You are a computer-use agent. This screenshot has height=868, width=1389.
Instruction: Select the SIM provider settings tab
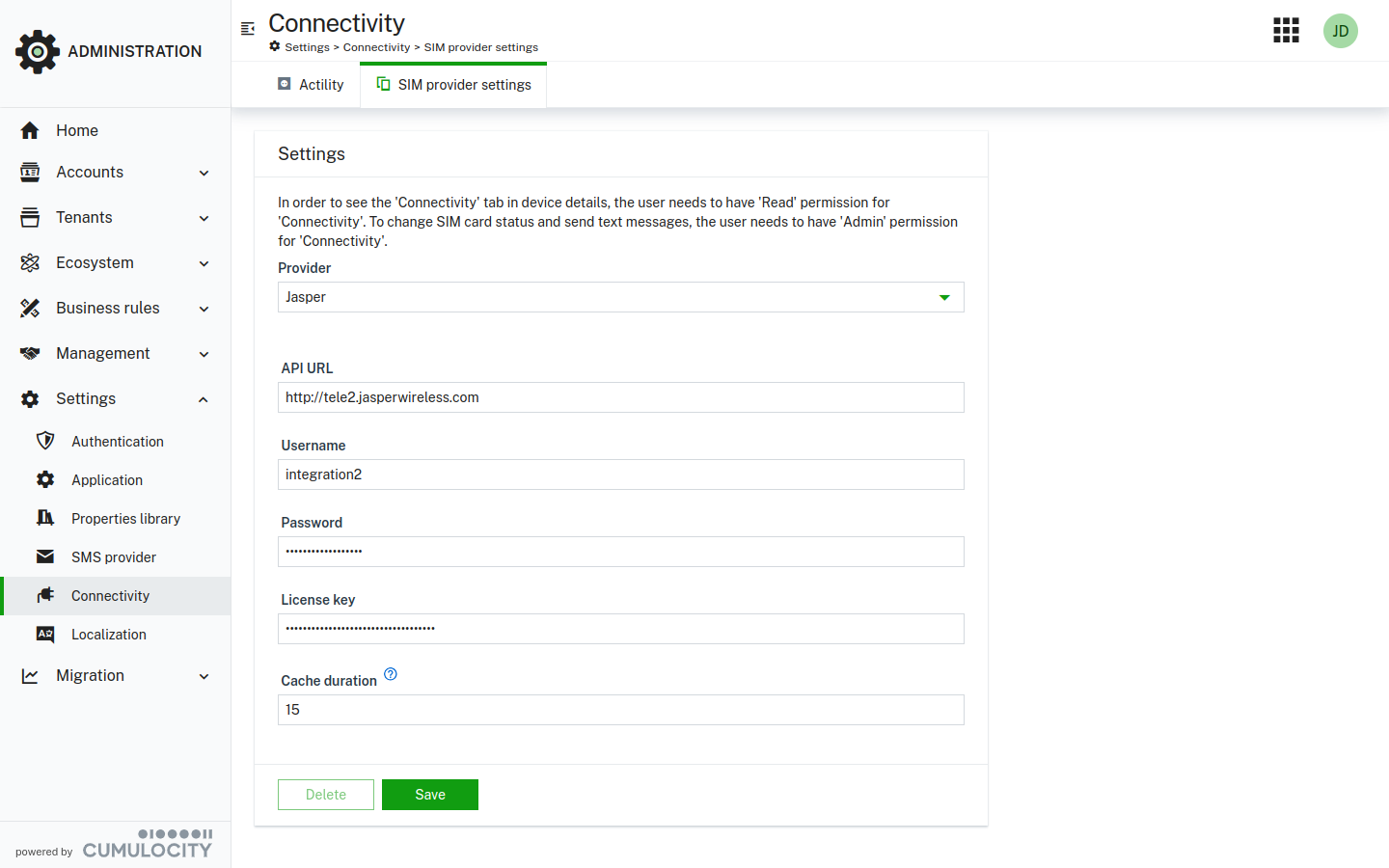(453, 85)
